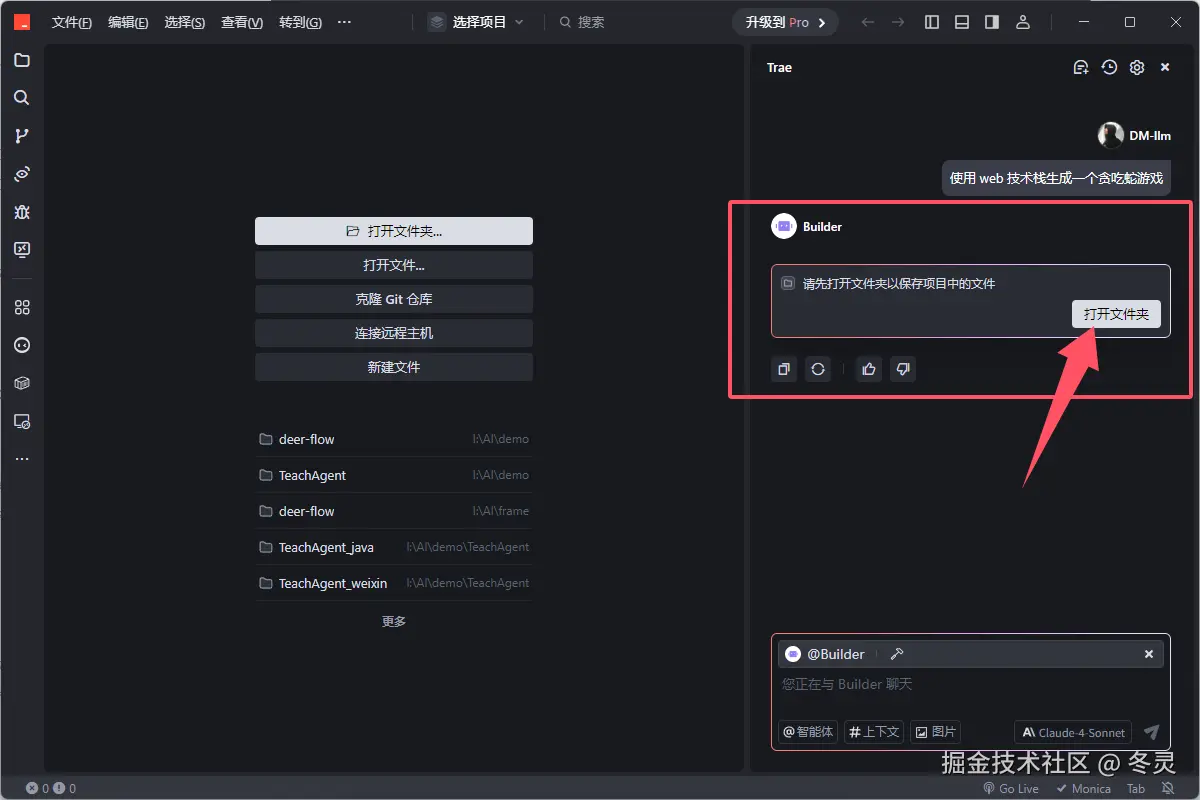Viewport: 1200px width, 800px height.
Task: Open the Trae chat history icon
Action: 1109,67
